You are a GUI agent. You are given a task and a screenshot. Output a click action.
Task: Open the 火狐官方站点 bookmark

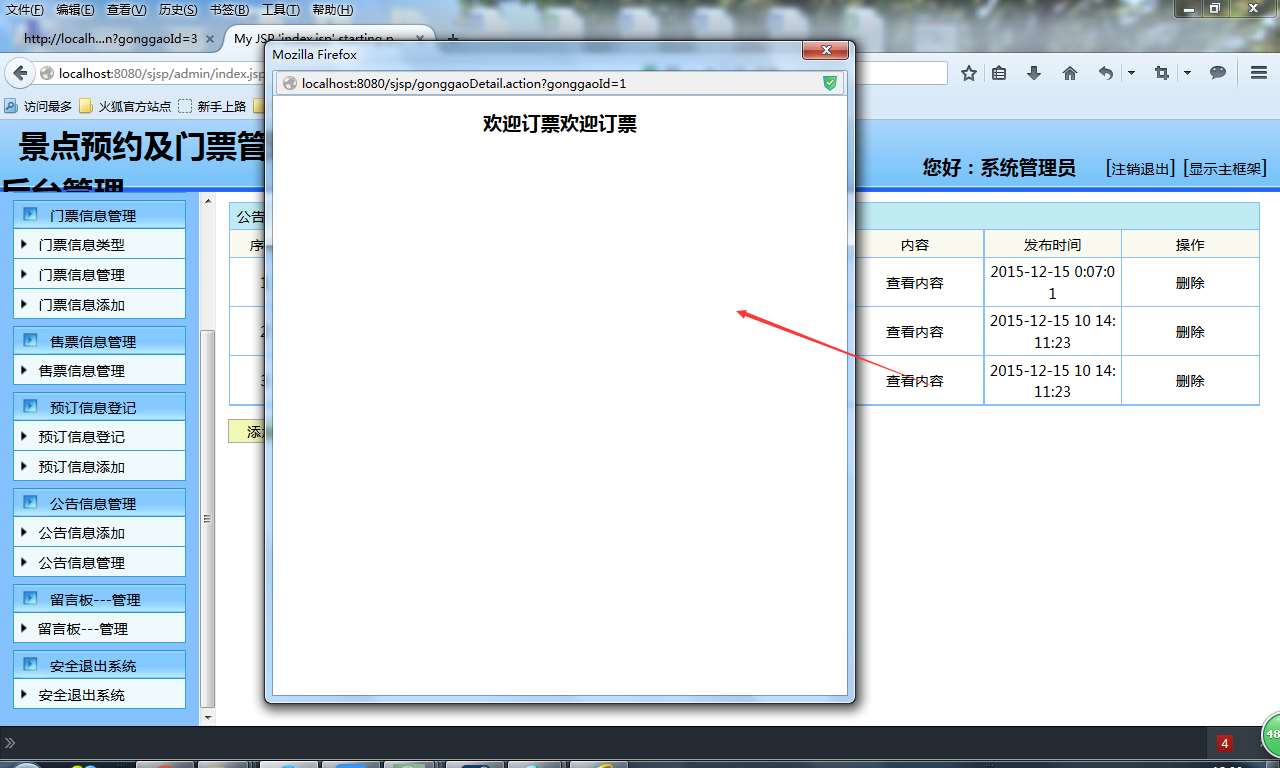click(125, 106)
